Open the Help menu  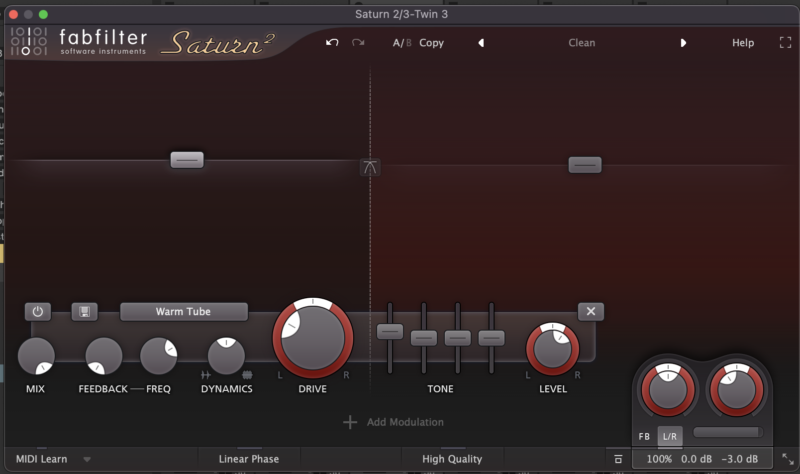[x=743, y=43]
